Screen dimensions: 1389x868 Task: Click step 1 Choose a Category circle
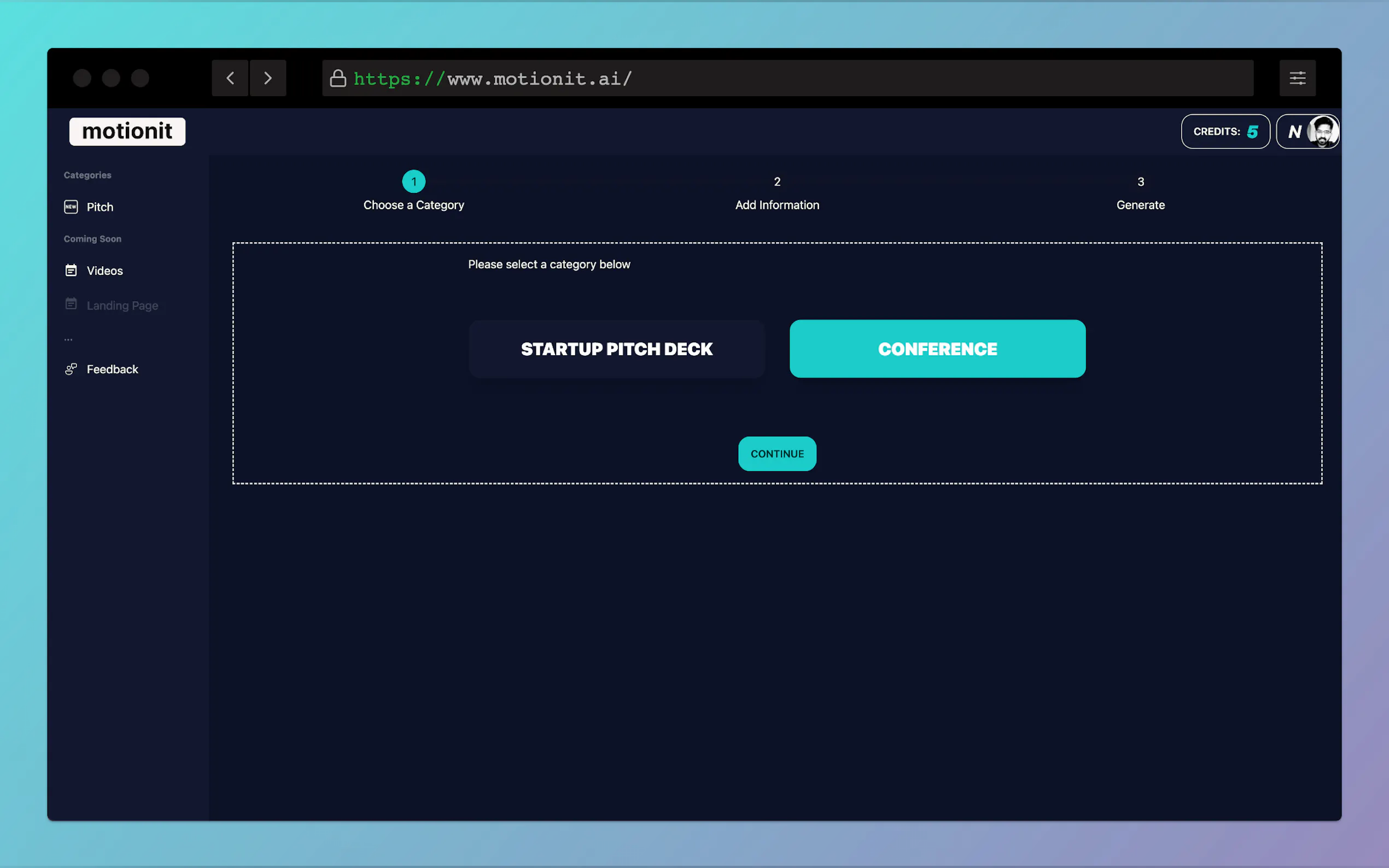[413, 181]
